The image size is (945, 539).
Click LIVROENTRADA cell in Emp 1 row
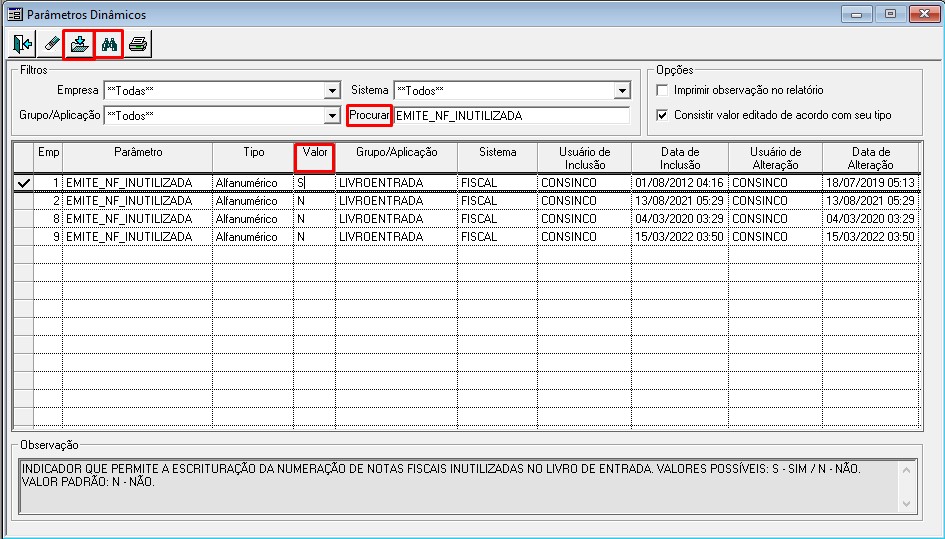(397, 183)
